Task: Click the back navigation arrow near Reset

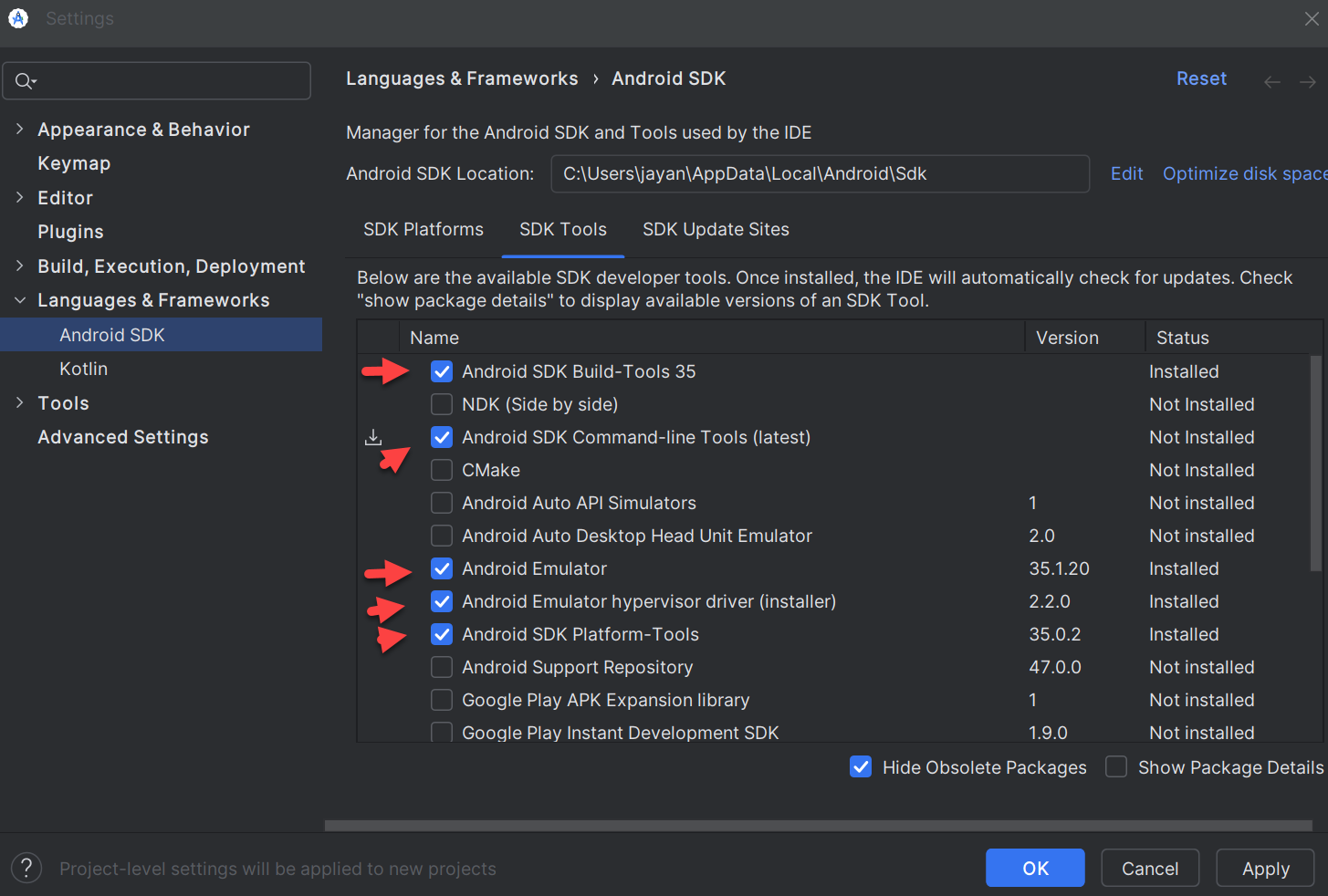Action: tap(1271, 81)
